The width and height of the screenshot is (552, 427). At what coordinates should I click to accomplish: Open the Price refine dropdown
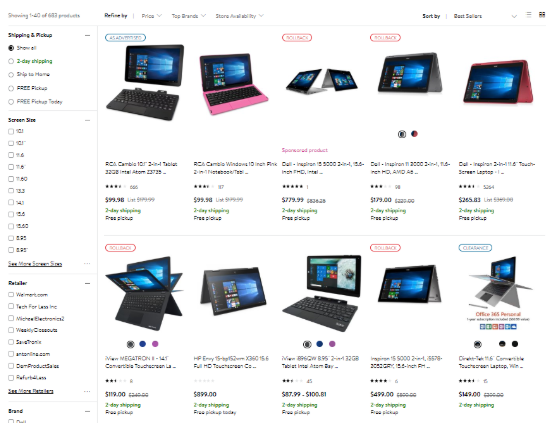[x=152, y=16]
